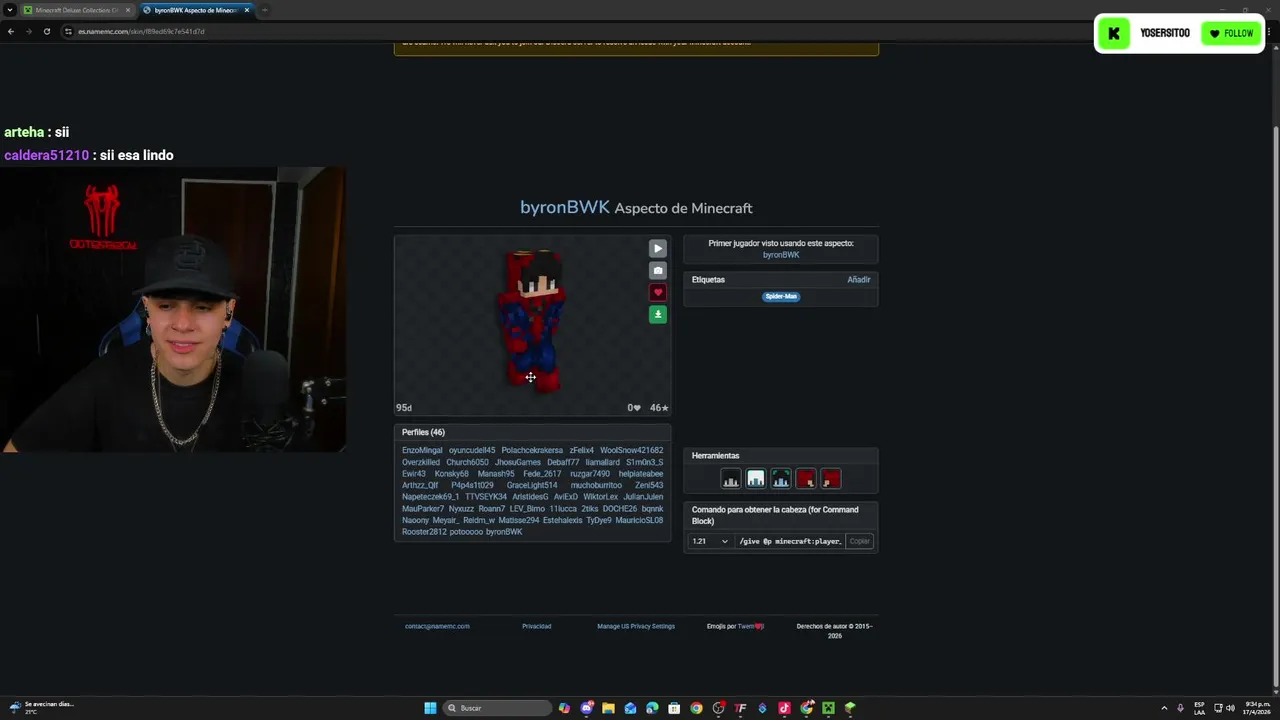Open byronBWK under Primer jugador visto
1280x720 pixels.
[781, 255]
